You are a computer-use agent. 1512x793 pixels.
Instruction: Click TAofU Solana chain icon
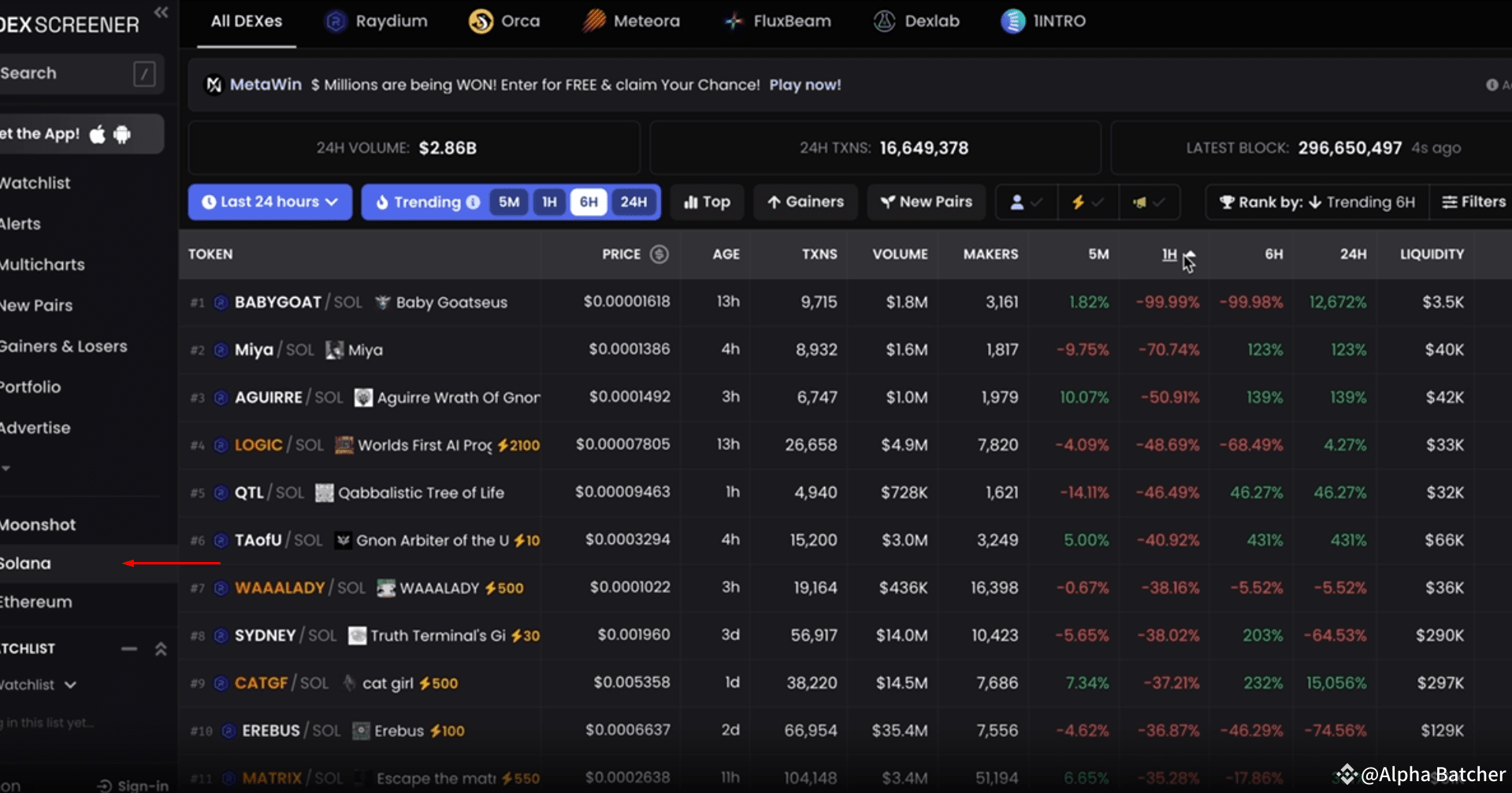click(x=221, y=541)
